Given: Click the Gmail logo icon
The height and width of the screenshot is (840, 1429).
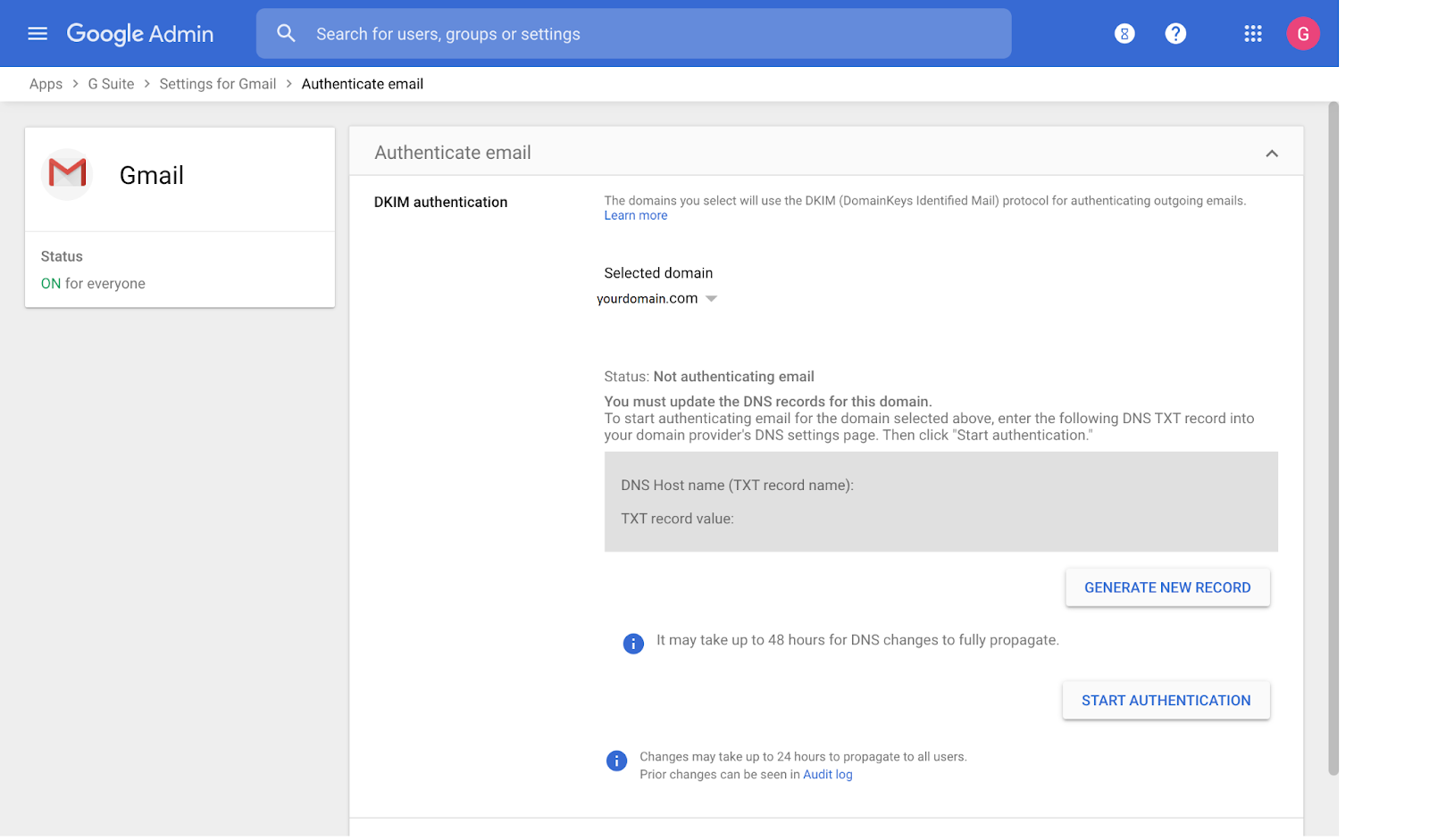Looking at the screenshot, I should 68,173.
